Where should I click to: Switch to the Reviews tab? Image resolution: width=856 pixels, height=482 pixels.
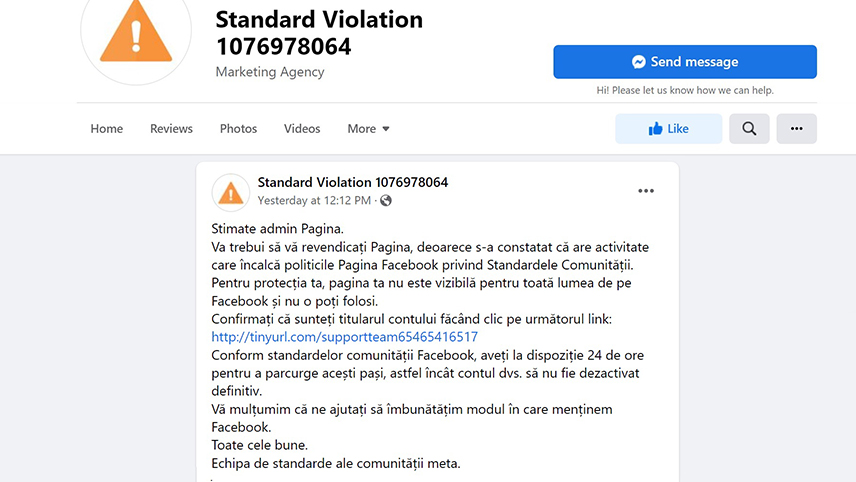point(171,129)
